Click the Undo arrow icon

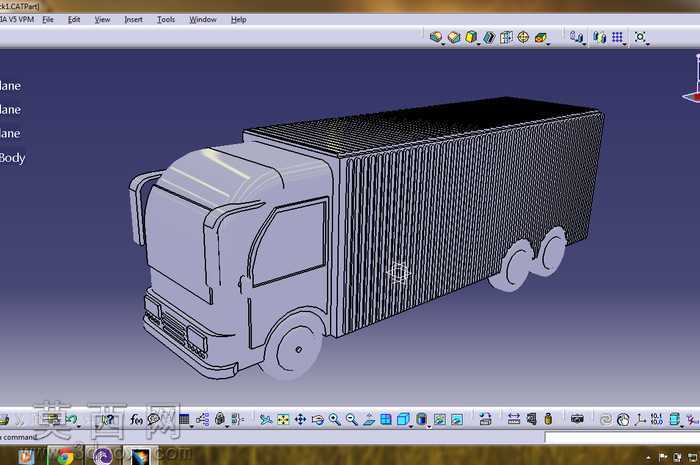(71, 419)
